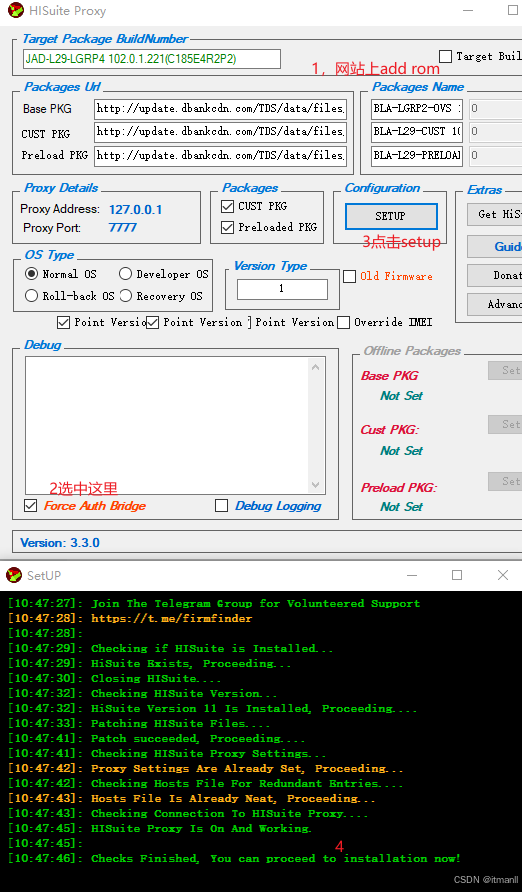Click Set button for offline Preload PKG
Screen dimensions: 522x892
[505, 481]
